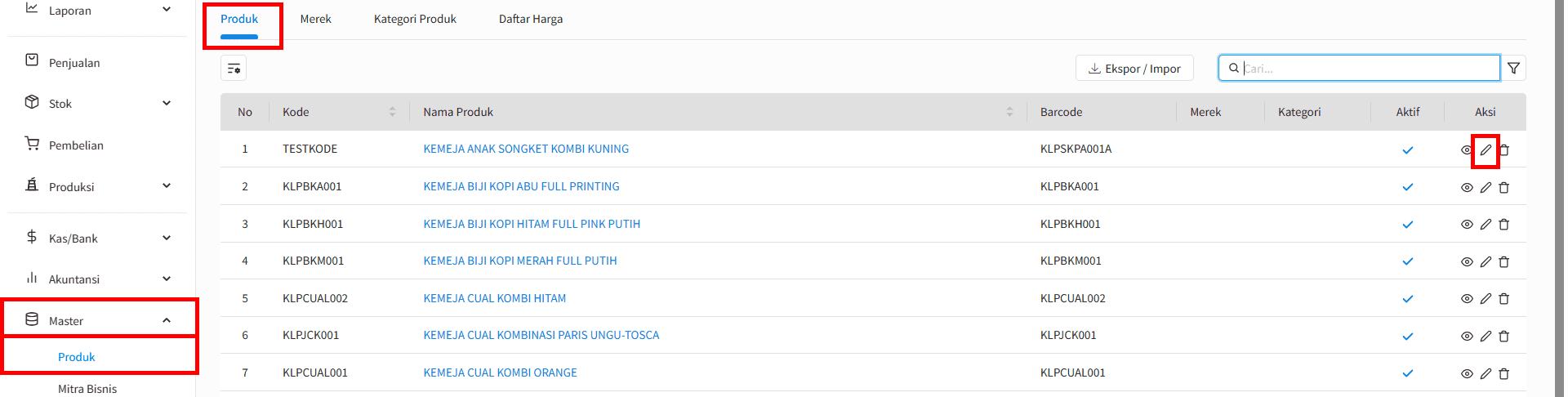Image resolution: width=1568 pixels, height=397 pixels.
Task: Toggle the Aktif checkmark for KLPBKM001
Action: 1408,261
